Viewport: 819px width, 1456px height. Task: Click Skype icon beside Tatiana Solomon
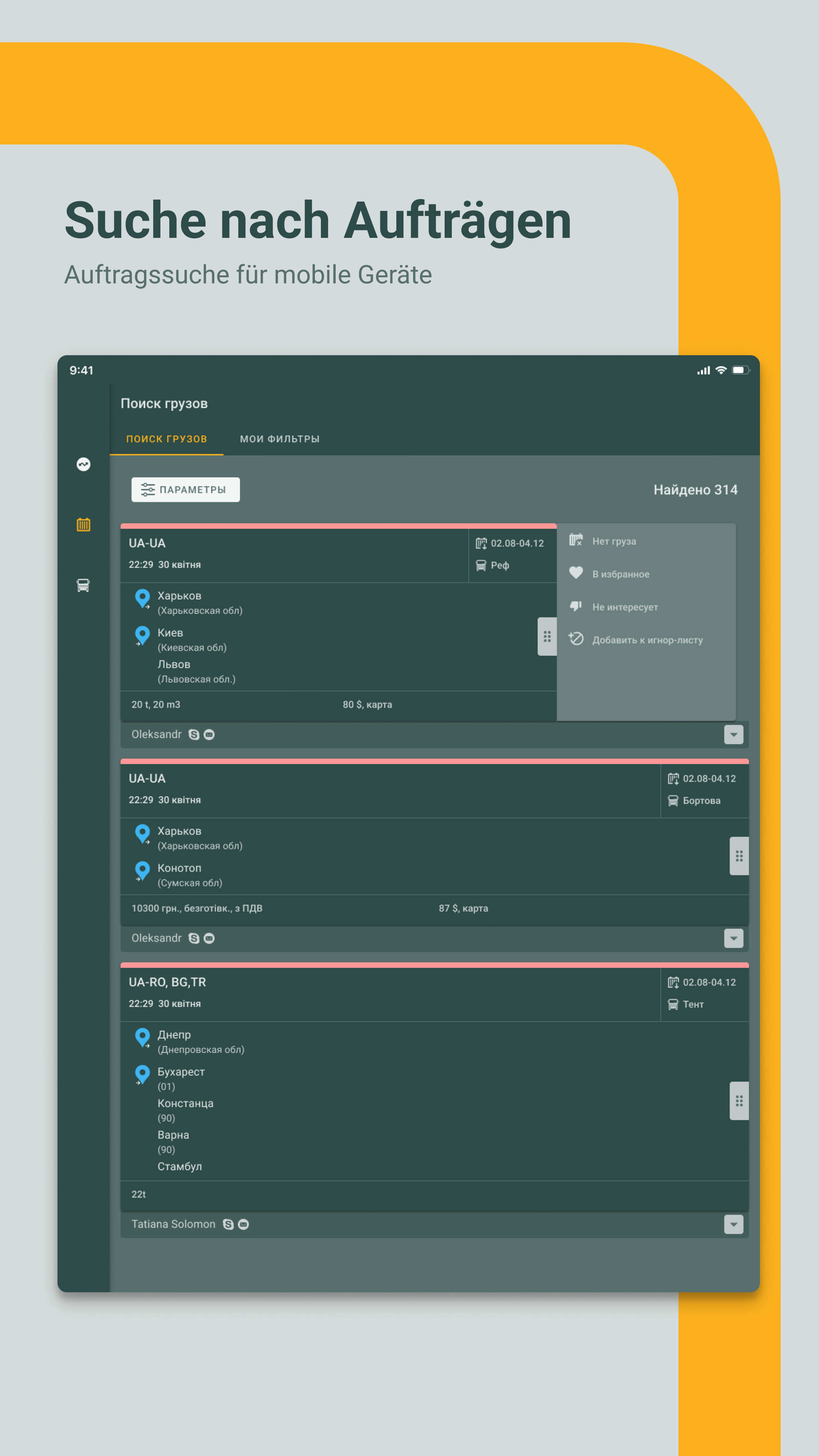pos(228,1224)
